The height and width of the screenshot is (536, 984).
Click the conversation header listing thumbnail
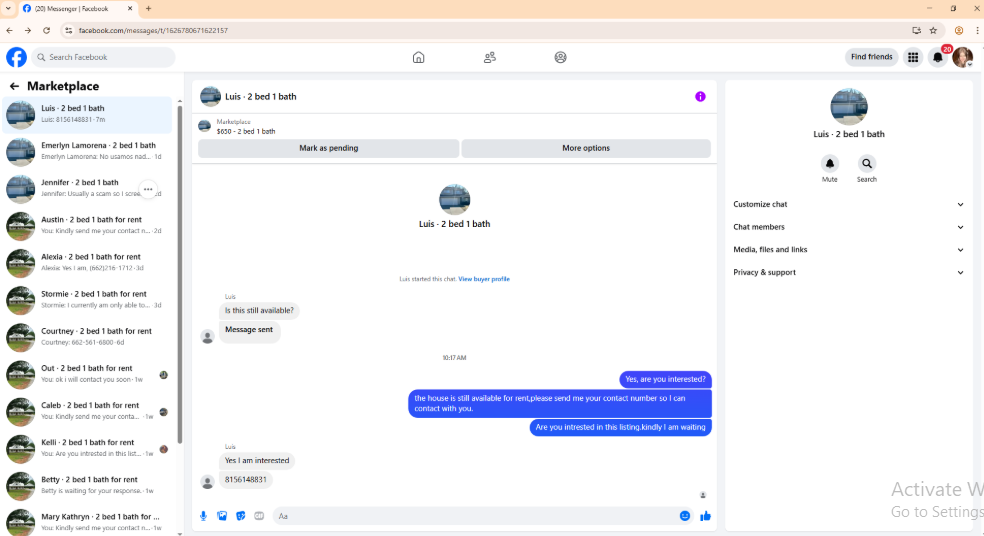click(210, 97)
